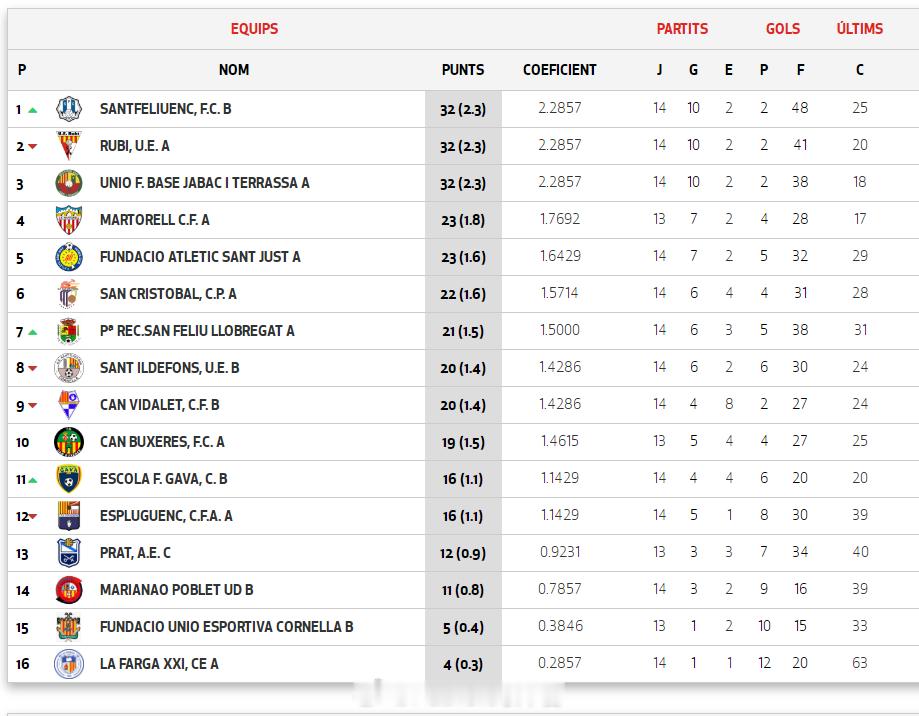Open UNIO F. BASE JABAC I TERRASSA A

[205, 183]
